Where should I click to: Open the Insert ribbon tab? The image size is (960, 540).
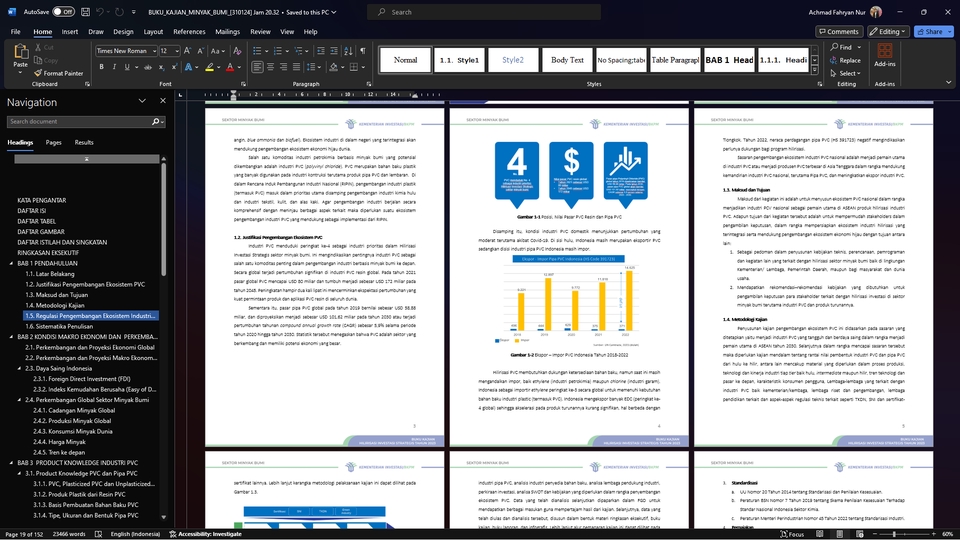click(70, 32)
